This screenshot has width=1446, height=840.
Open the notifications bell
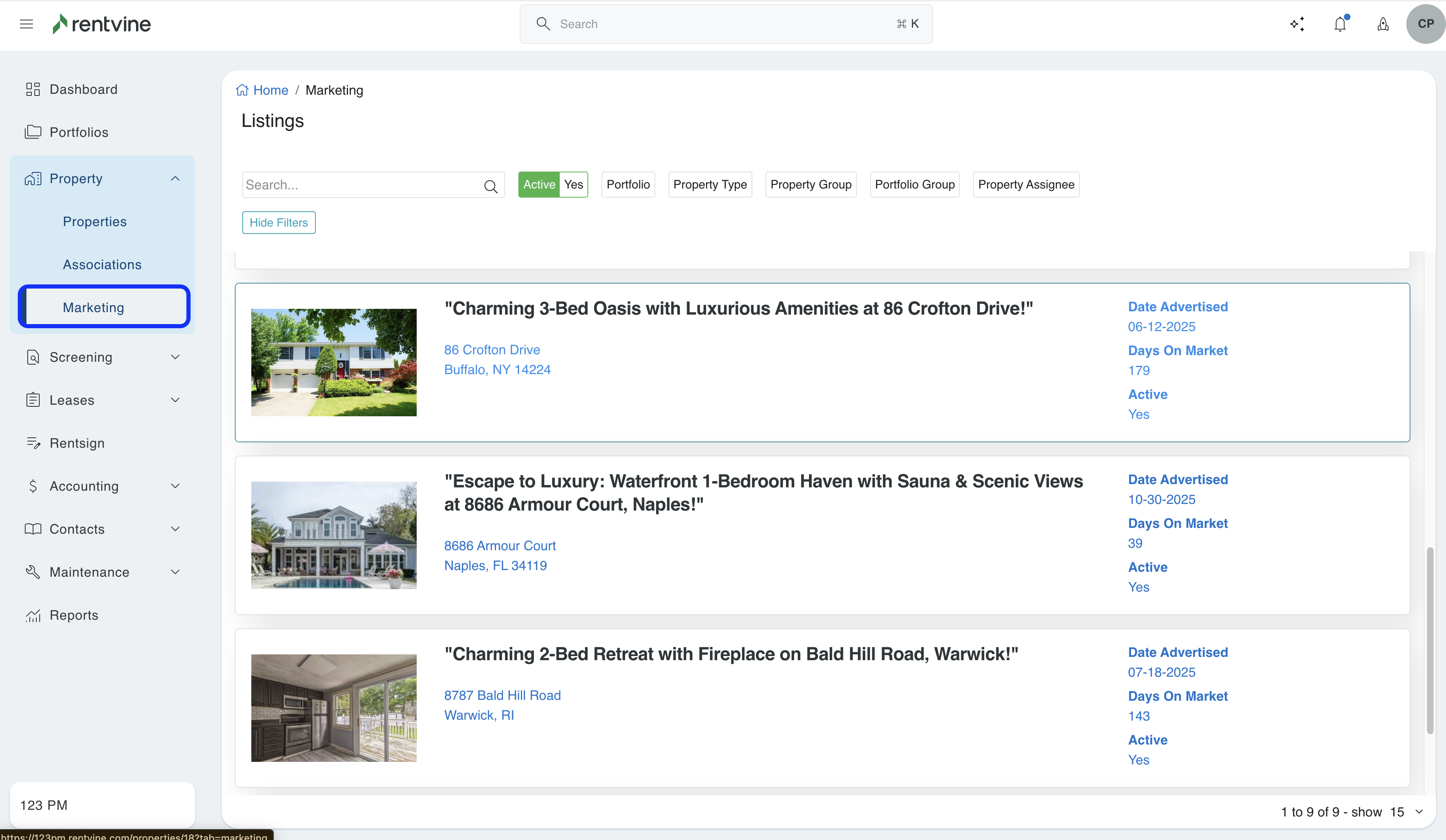coord(1340,24)
